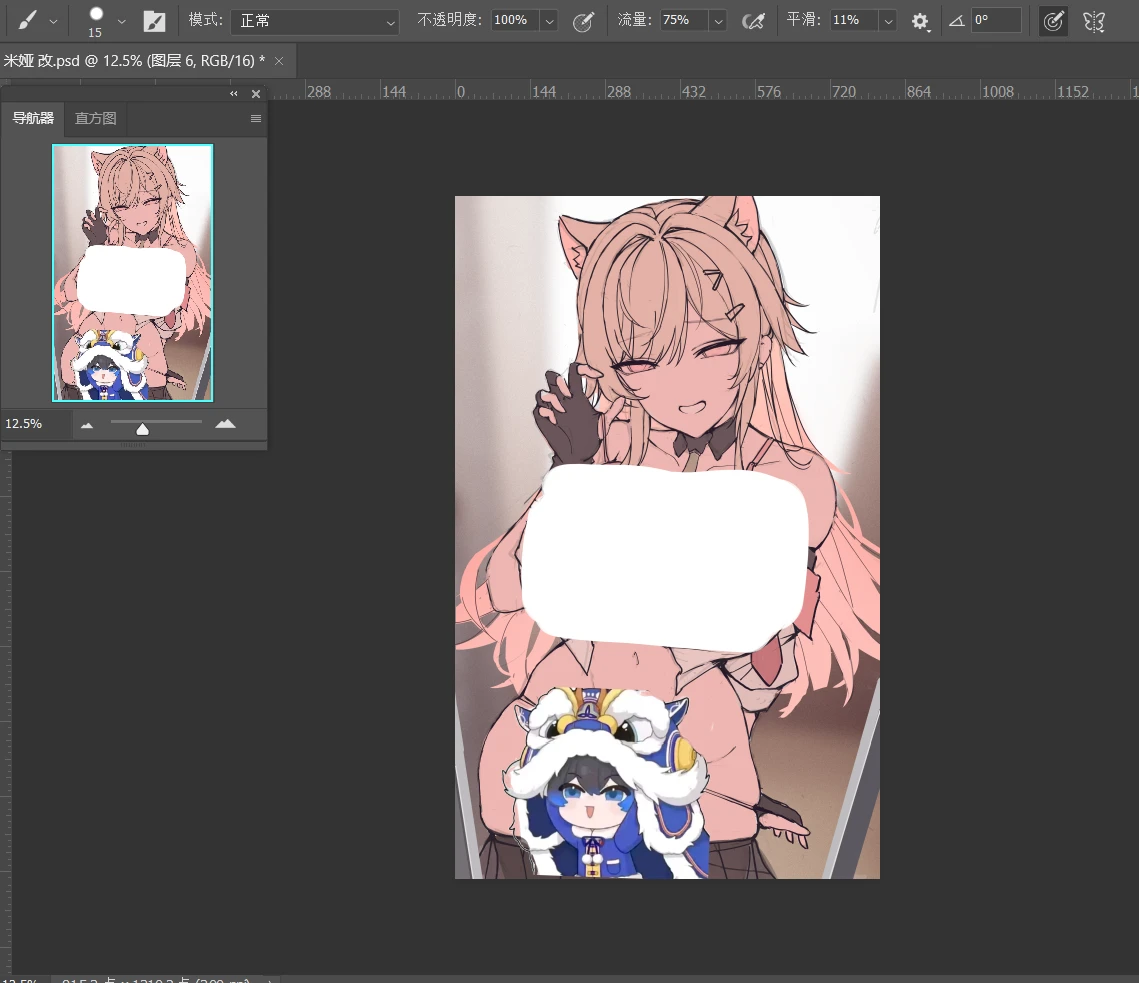The width and height of the screenshot is (1139, 983).
Task: Switch to the 导航器 tab
Action: (33, 118)
